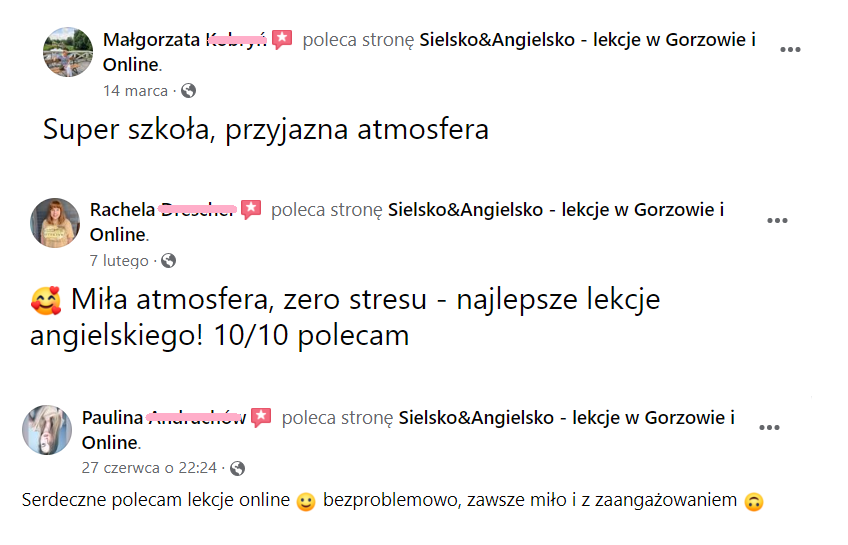Viewport: 848px width, 545px height.
Task: Click public globe icon under Małgorzata's post
Action: click(x=188, y=91)
